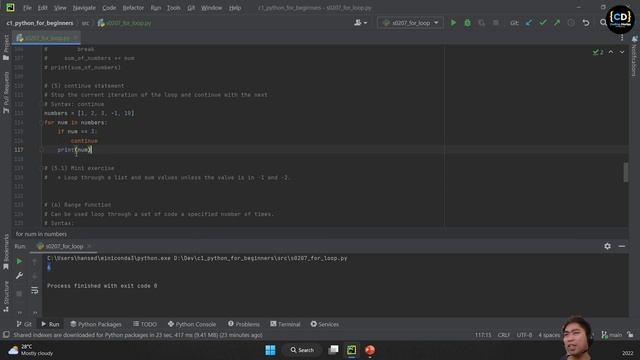Screen dimensions: 640x360
Task: Jump to previous highlighted problem arrow
Action: (611, 52)
